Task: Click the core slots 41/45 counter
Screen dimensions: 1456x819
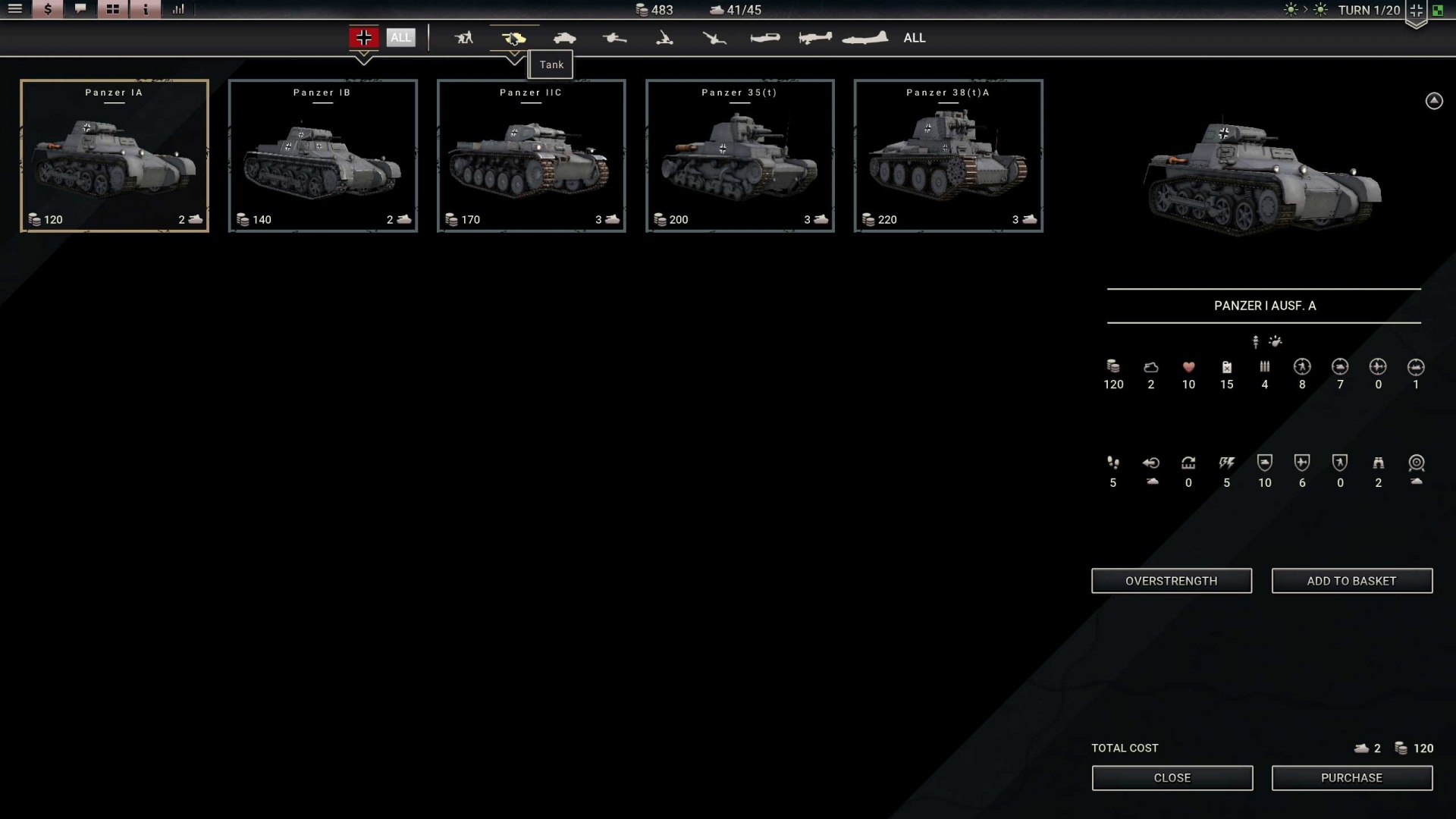Action: [736, 10]
